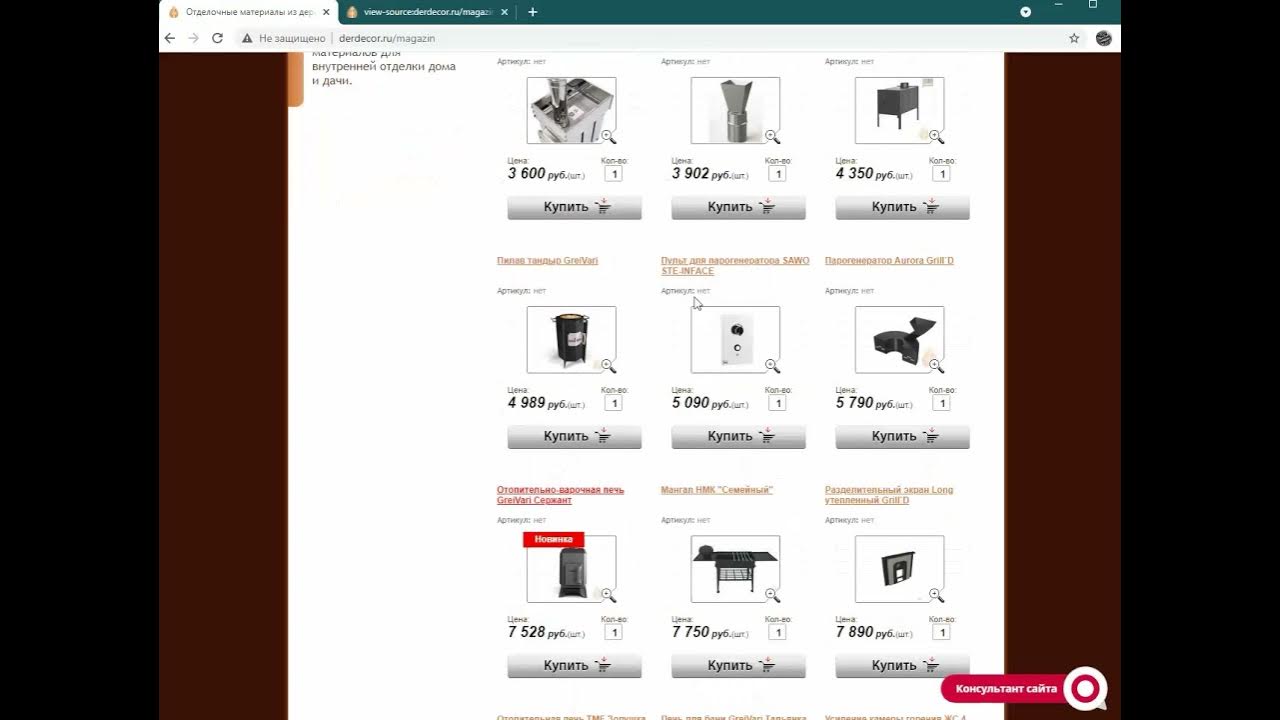Screen dimensions: 1280x720
Task: Edit quantity for Пилав тандыр GrelVari
Action: [613, 403]
